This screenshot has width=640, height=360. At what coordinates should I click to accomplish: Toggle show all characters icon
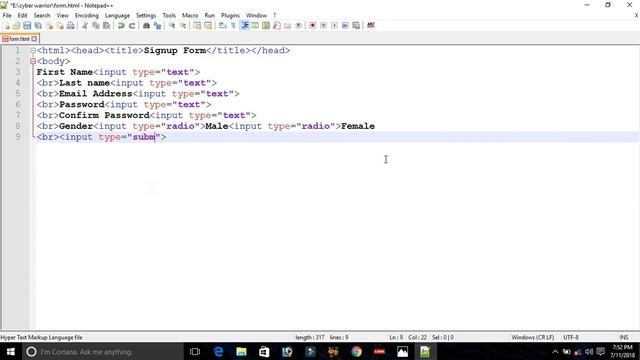(233, 25)
